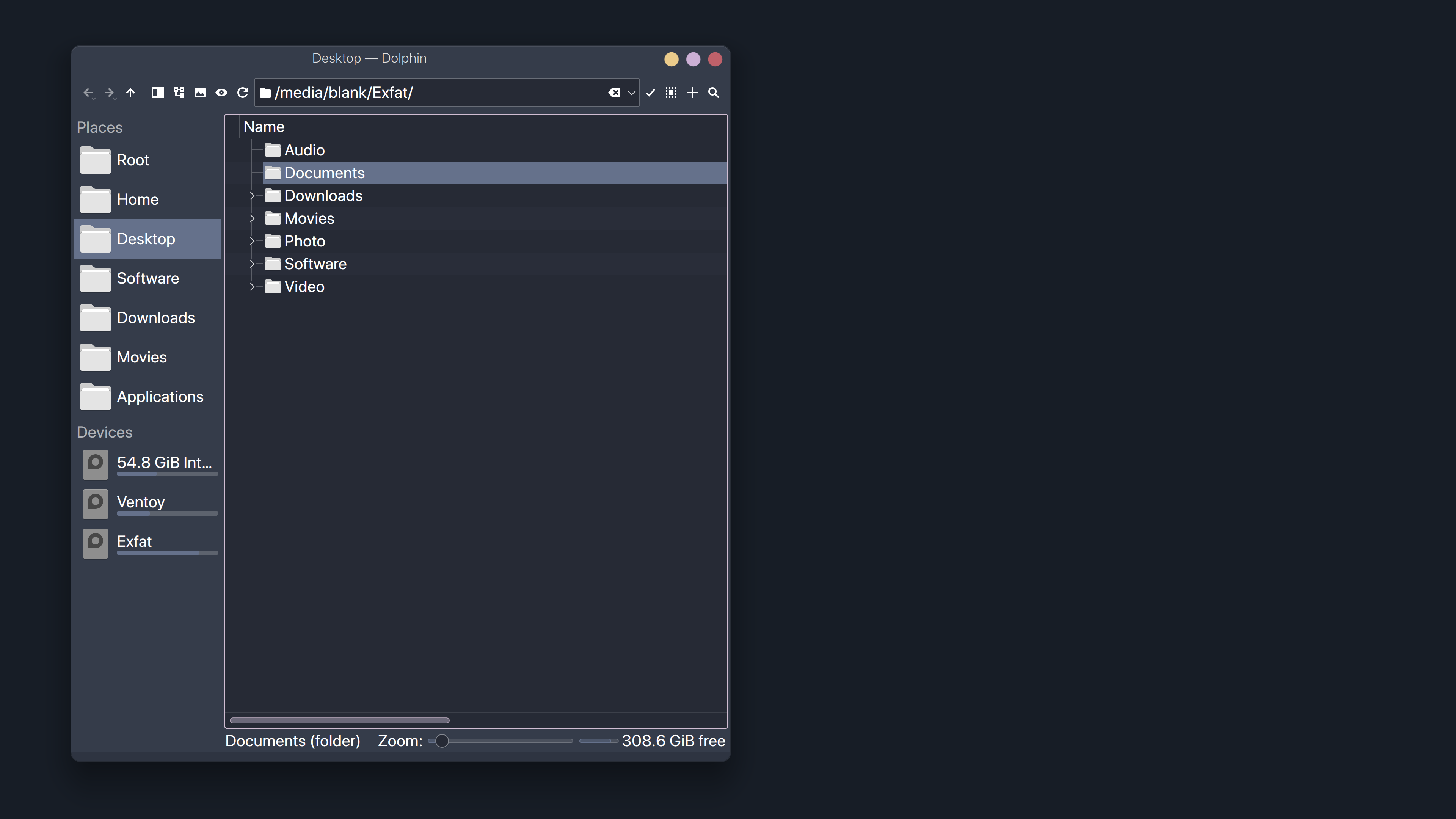Open Downloads in the Places panel
This screenshot has height=819, width=1456.
(x=148, y=318)
